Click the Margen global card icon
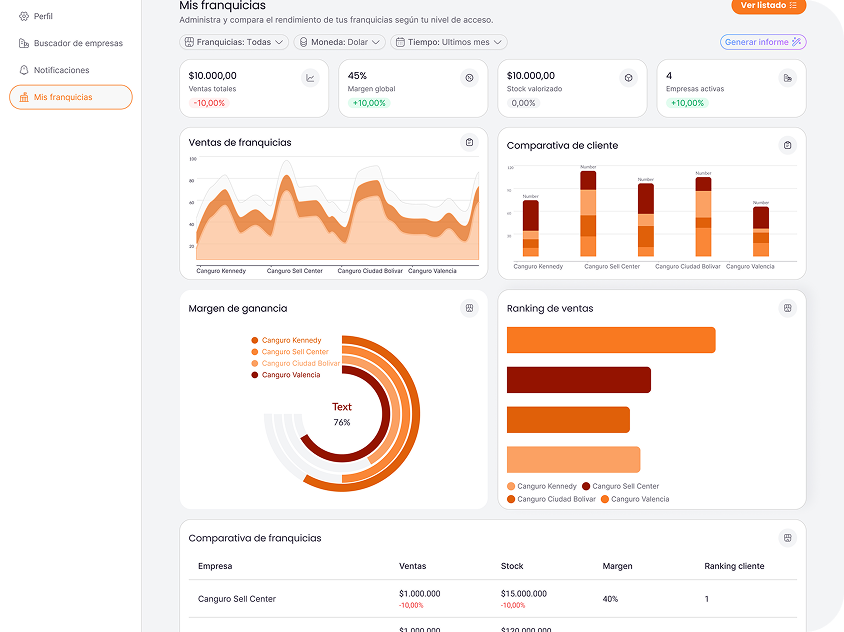The width and height of the screenshot is (844, 632). click(469, 78)
